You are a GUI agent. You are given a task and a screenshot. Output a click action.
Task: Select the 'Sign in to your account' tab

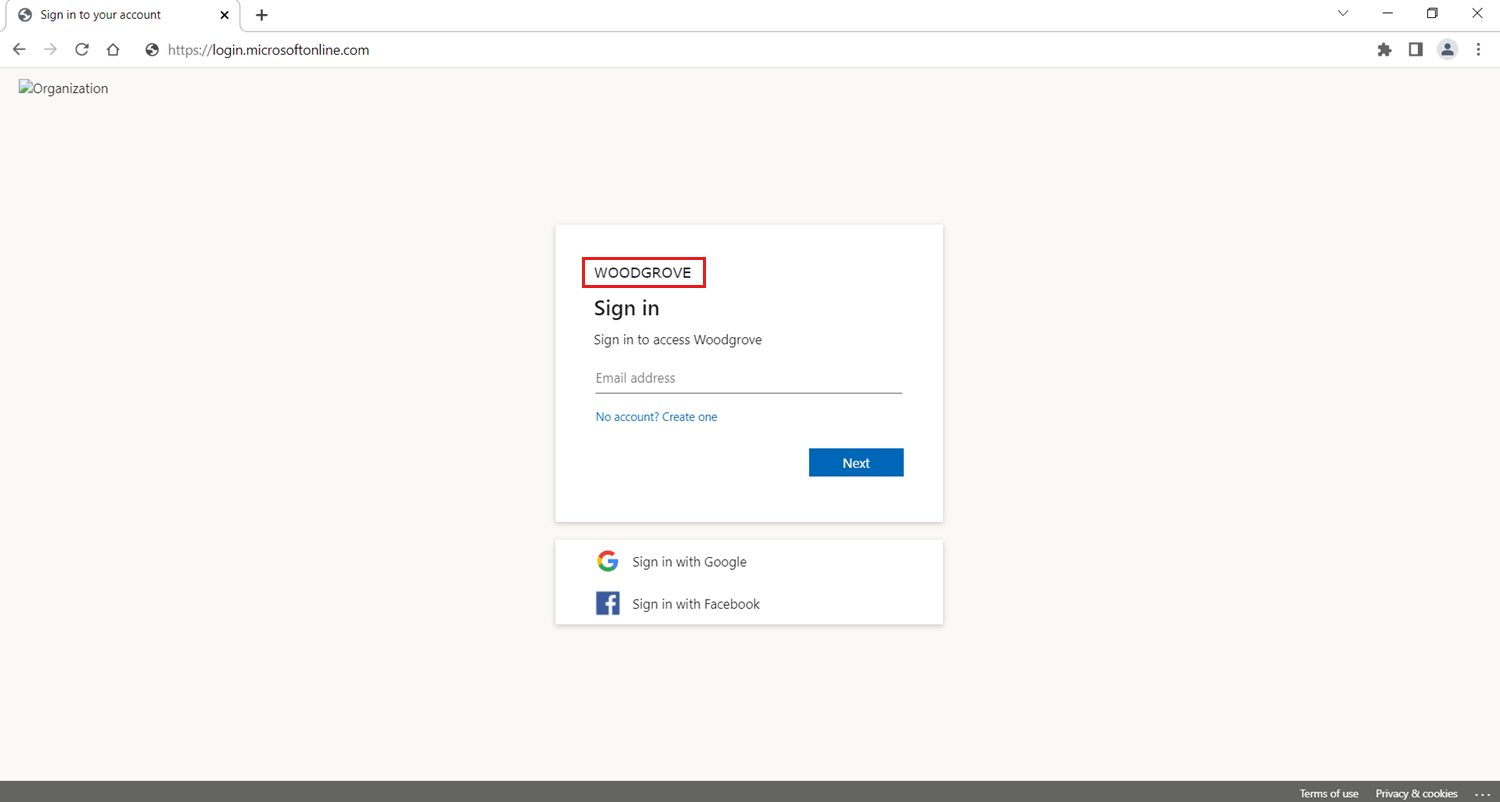click(110, 15)
